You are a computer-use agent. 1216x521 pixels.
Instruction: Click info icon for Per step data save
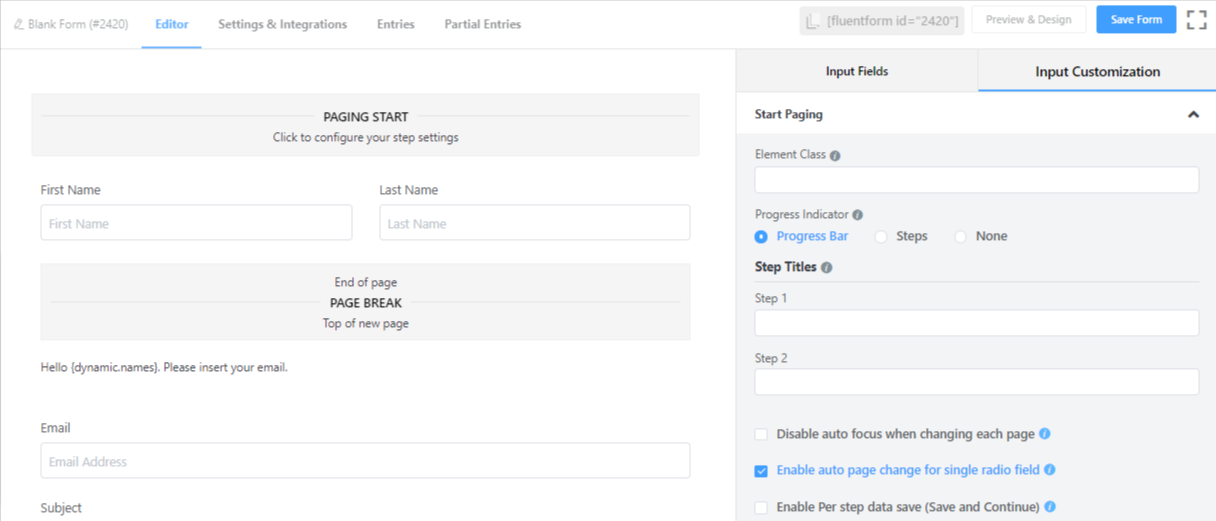(x=1050, y=507)
